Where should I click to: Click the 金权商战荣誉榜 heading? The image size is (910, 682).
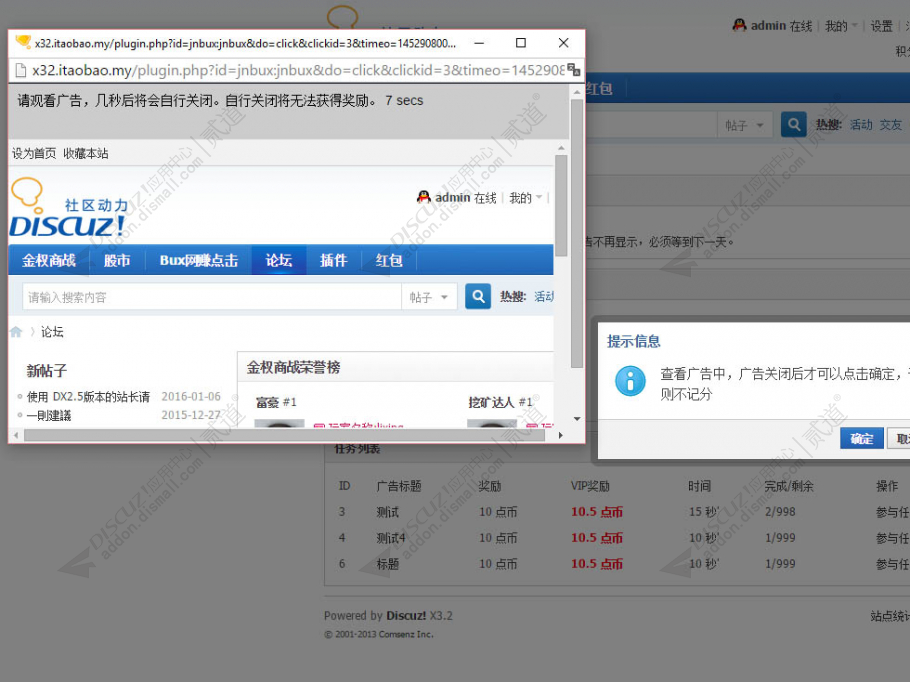(294, 367)
